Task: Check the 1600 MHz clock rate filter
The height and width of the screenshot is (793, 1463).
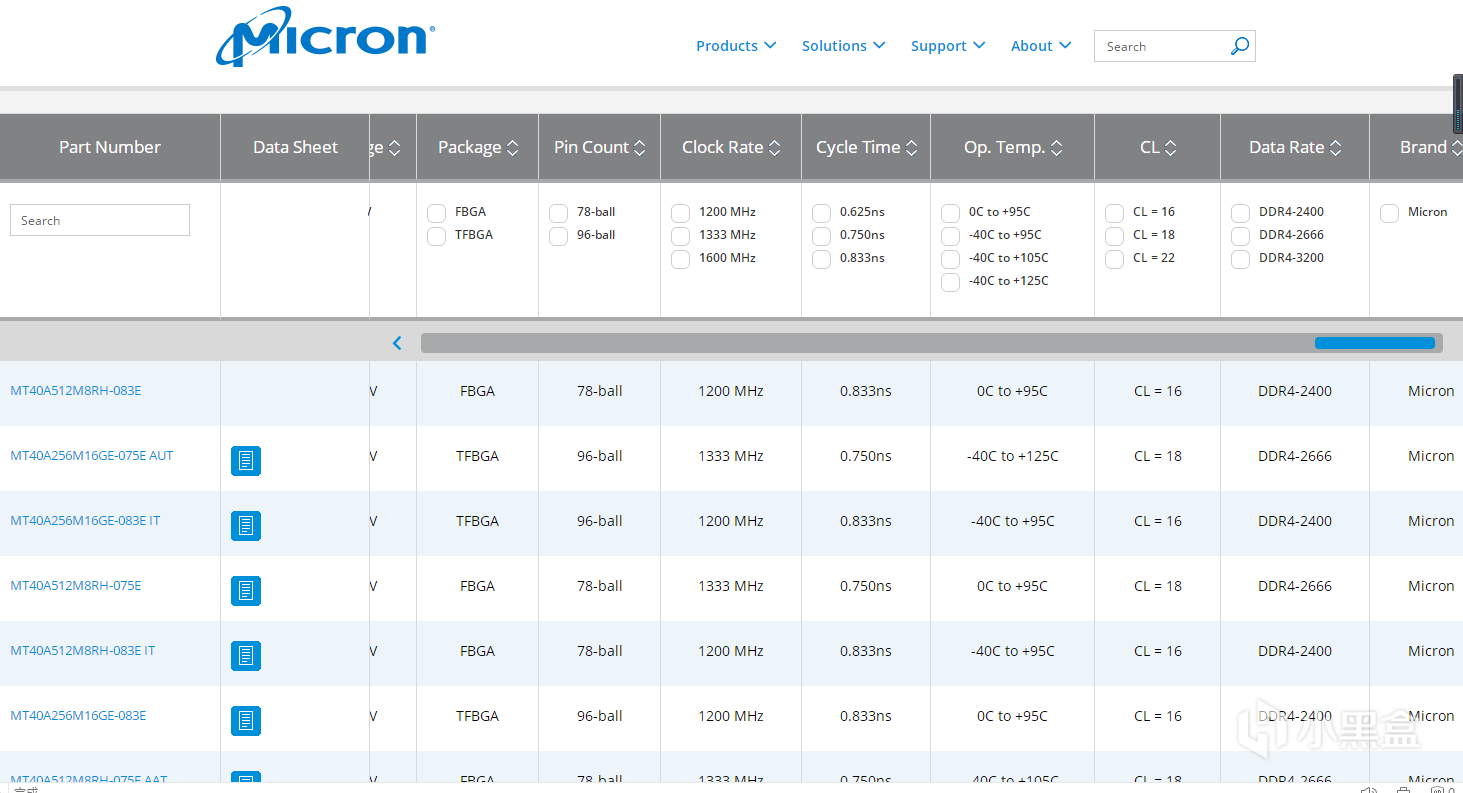Action: click(x=680, y=259)
